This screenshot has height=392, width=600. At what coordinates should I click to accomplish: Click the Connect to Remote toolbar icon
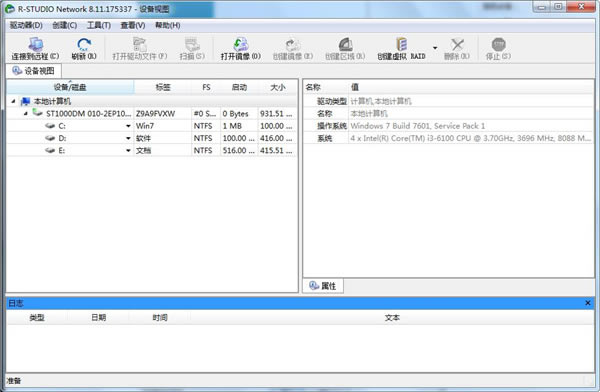point(36,44)
